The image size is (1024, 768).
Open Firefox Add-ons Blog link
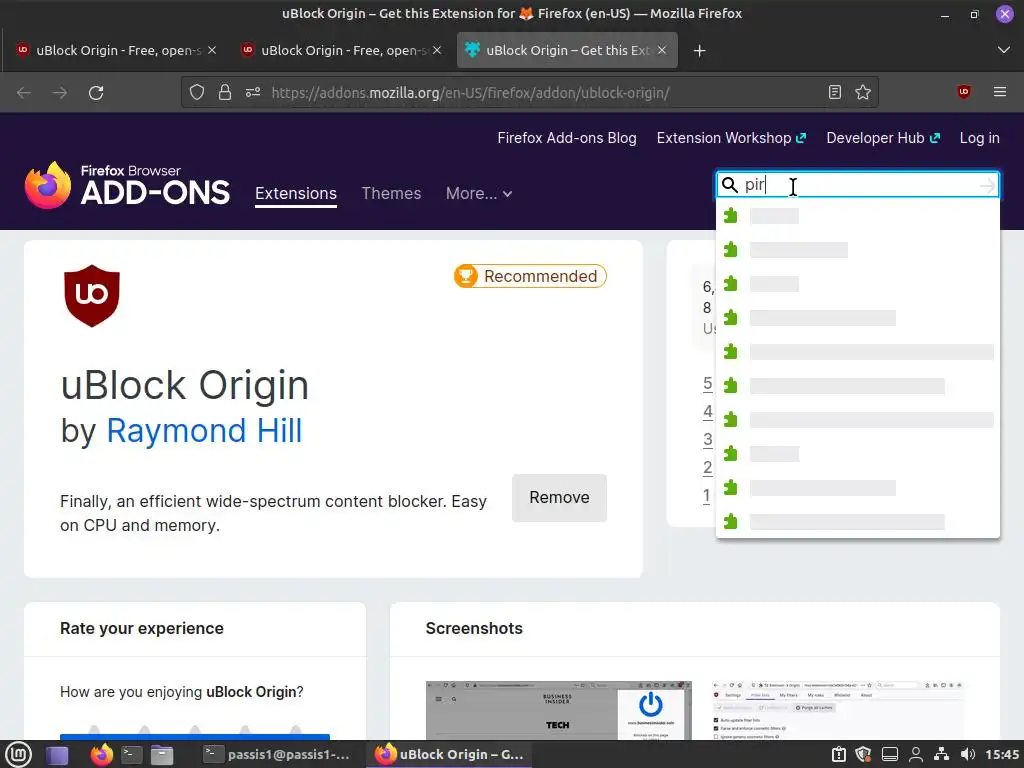(567, 138)
